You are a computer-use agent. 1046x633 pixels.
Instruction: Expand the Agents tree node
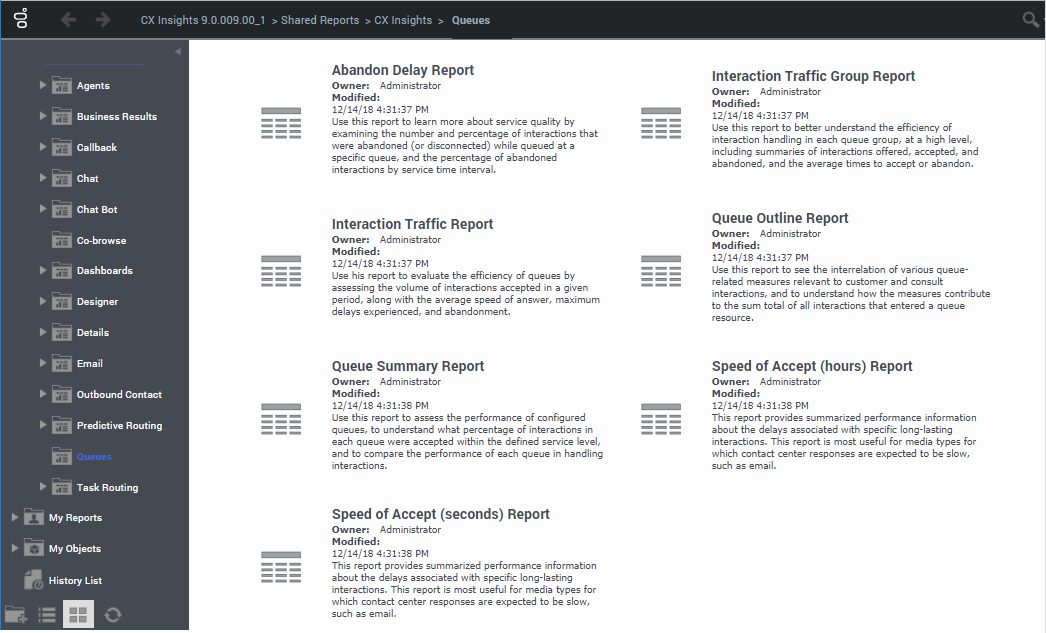click(x=42, y=85)
